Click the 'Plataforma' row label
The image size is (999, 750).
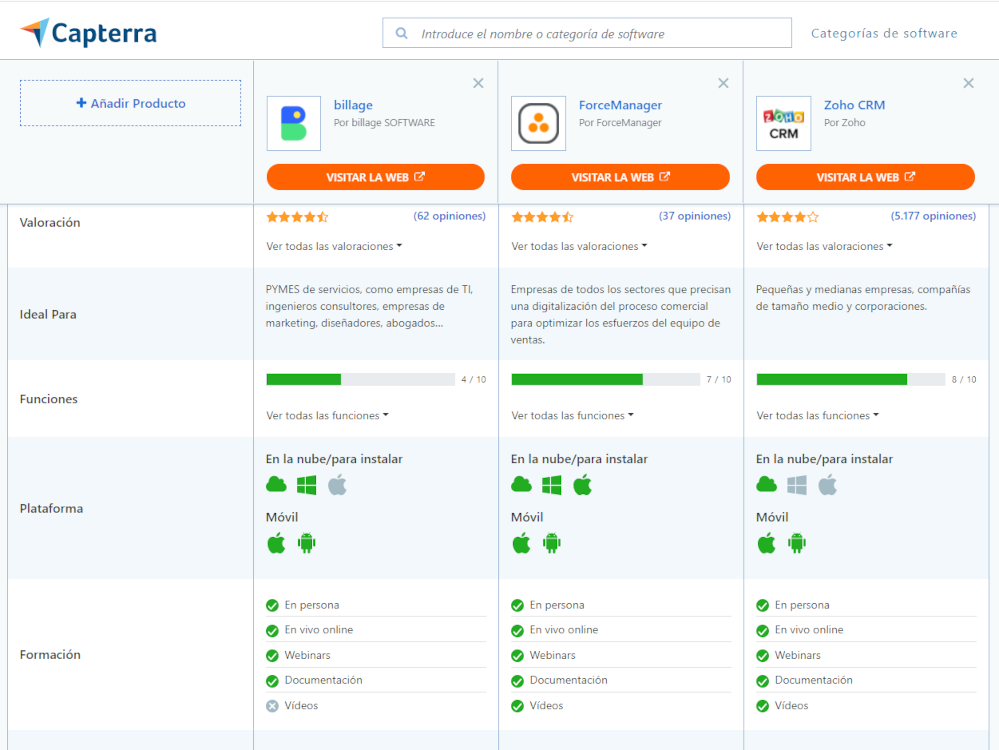(52, 508)
